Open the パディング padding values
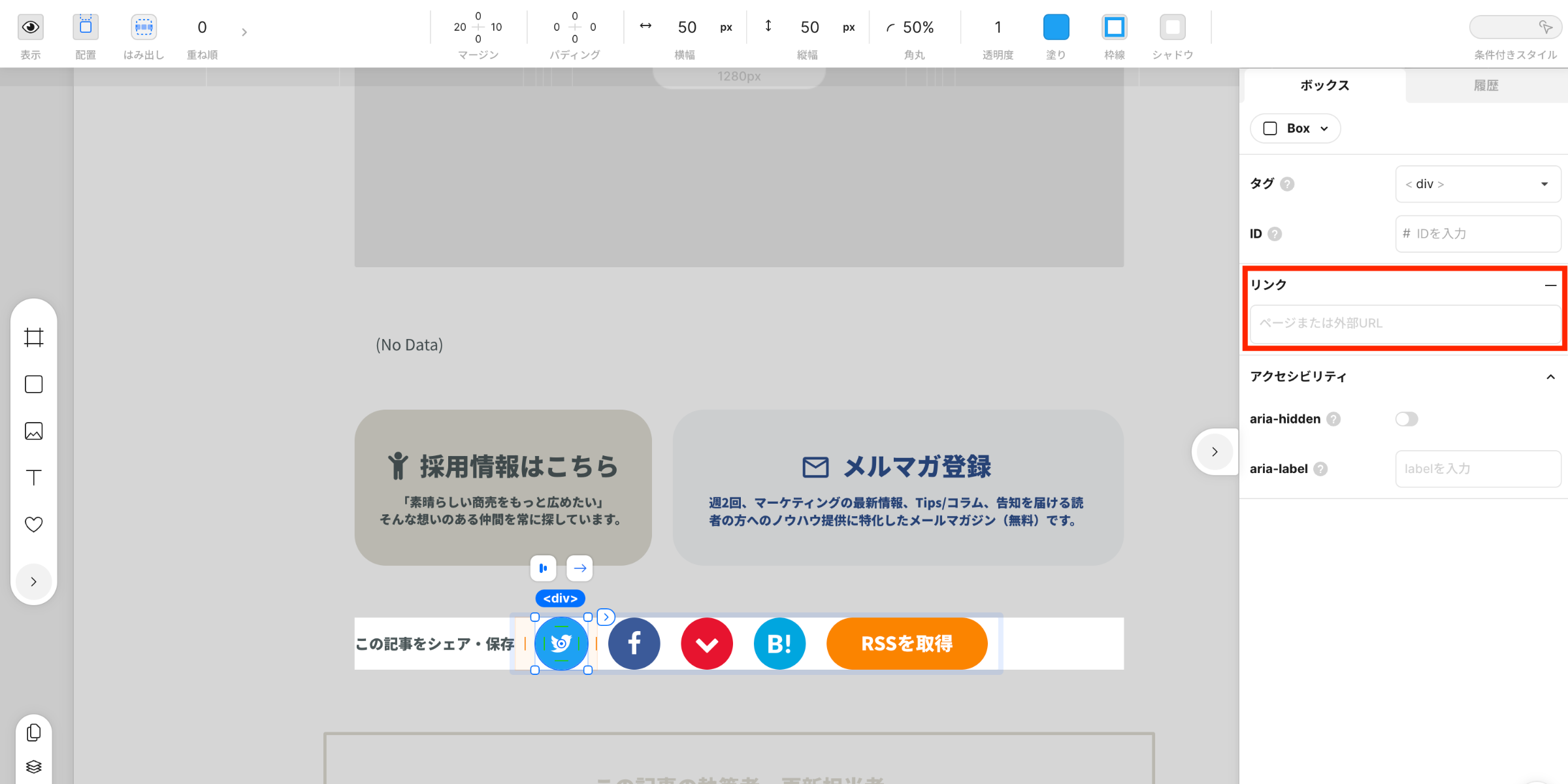The height and width of the screenshot is (784, 1568). pyautogui.click(x=574, y=27)
